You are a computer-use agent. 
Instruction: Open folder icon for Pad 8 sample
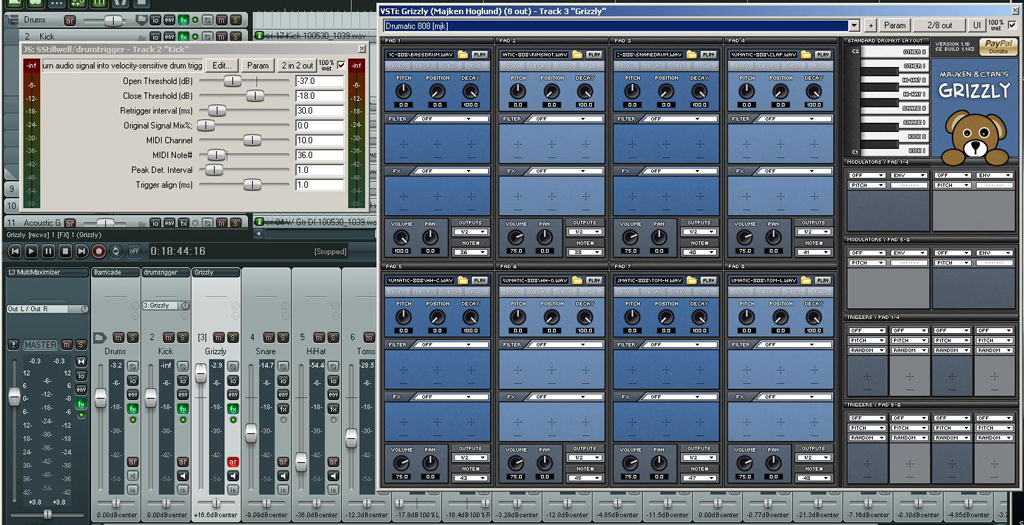(806, 280)
